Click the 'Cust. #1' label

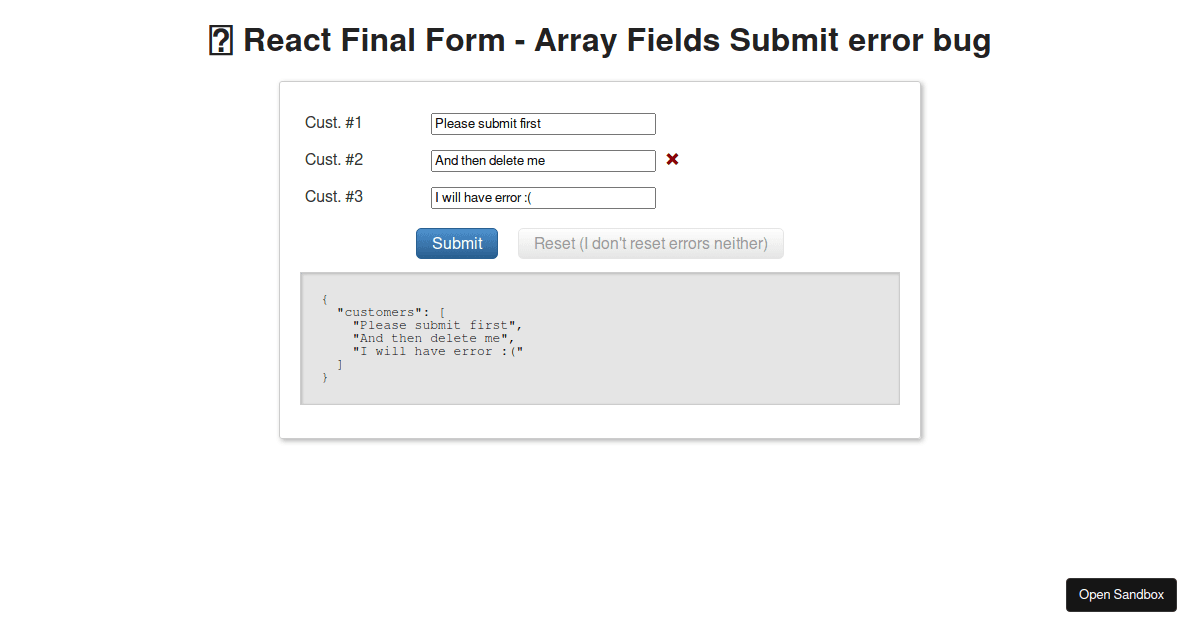click(x=333, y=123)
